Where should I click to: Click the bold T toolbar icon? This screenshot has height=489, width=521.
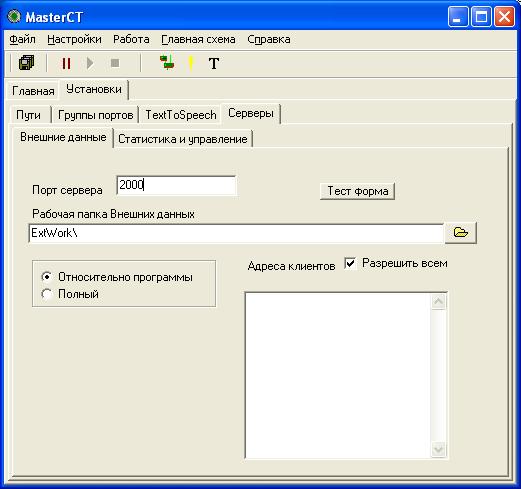pyautogui.click(x=214, y=63)
